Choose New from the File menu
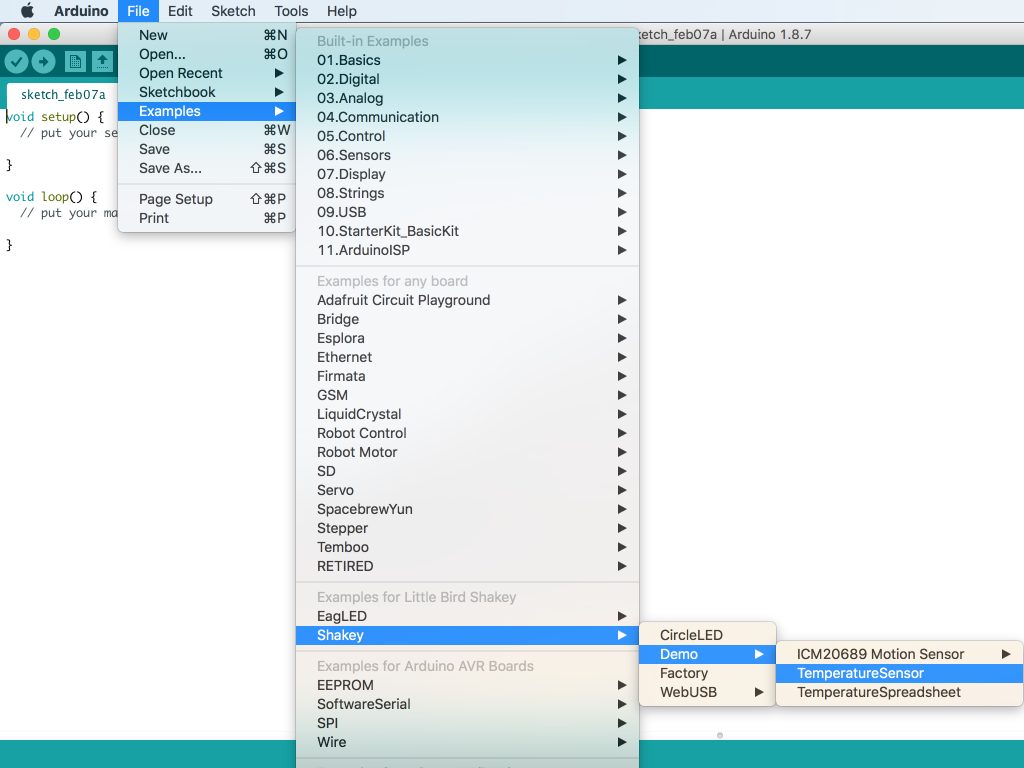Image resolution: width=1024 pixels, height=768 pixels. pos(207,35)
